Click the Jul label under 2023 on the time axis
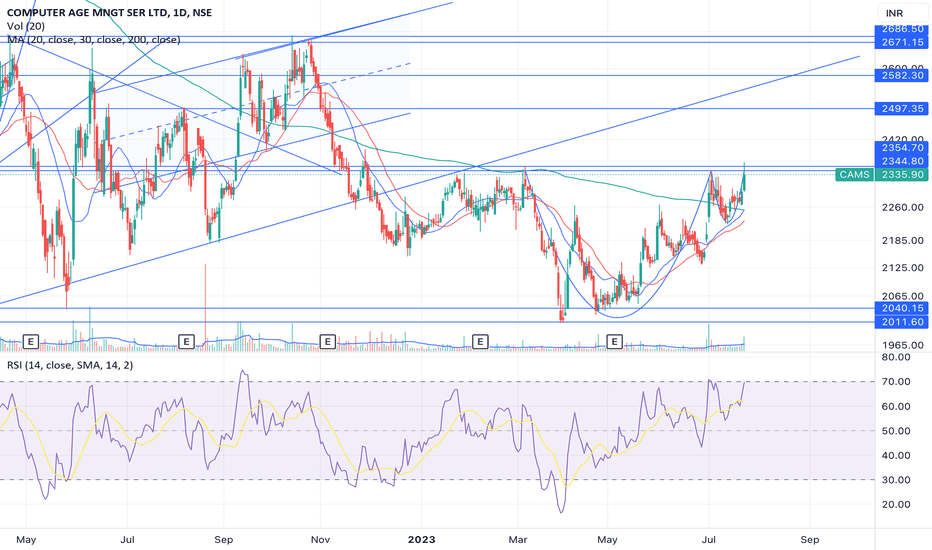 (709, 540)
